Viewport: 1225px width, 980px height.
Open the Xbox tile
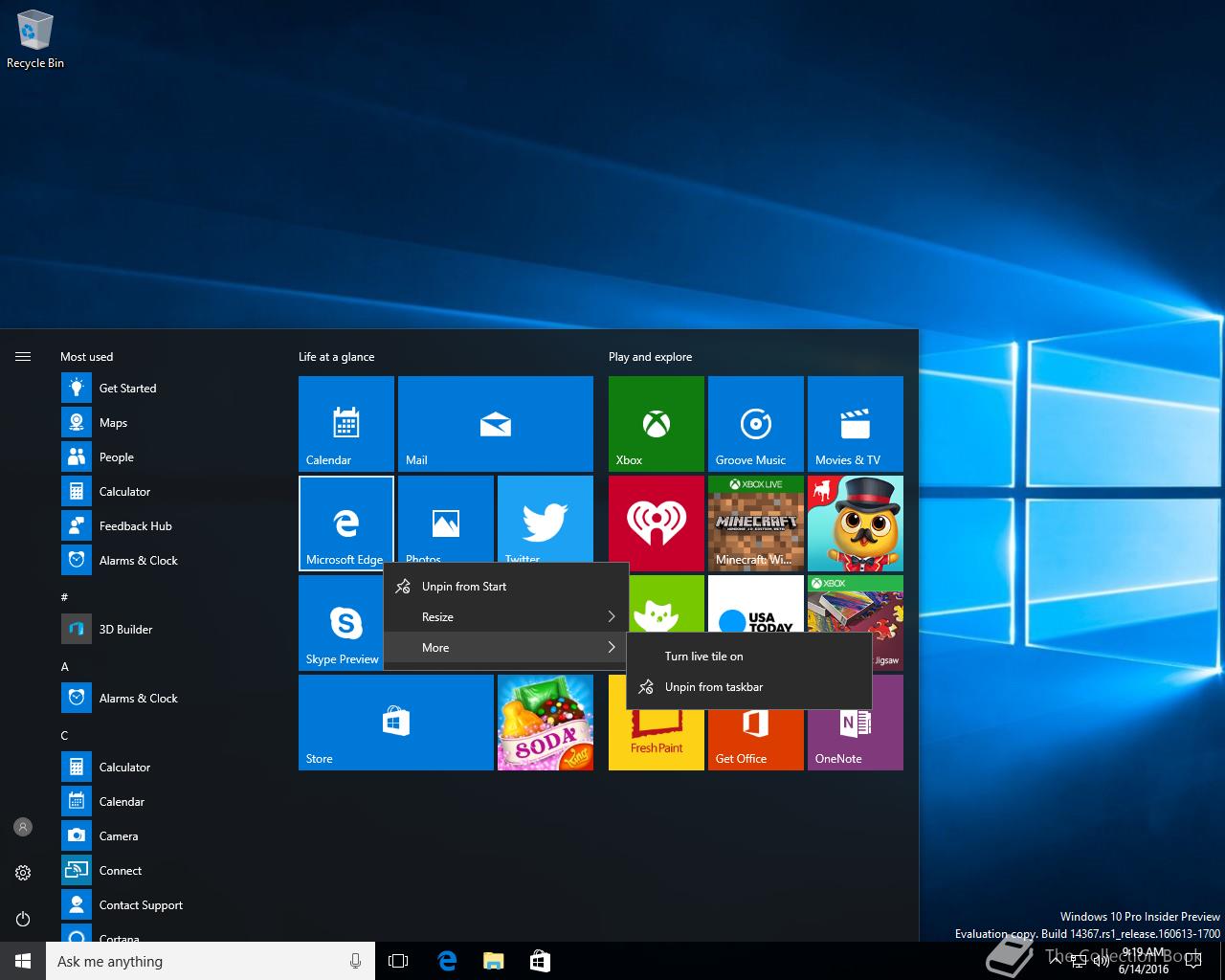pyautogui.click(x=657, y=423)
